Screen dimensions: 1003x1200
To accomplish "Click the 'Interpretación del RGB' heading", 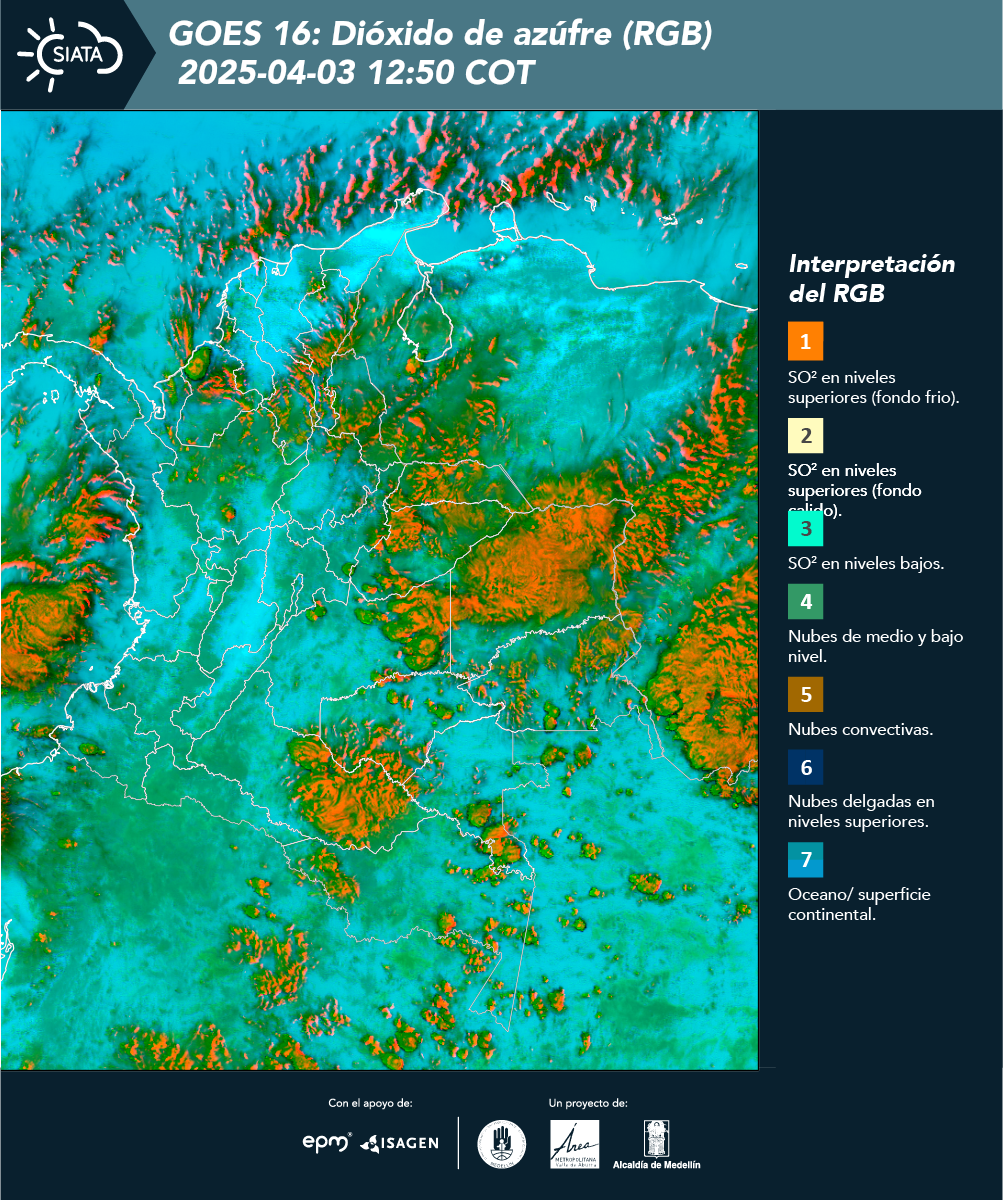I will pos(872,279).
